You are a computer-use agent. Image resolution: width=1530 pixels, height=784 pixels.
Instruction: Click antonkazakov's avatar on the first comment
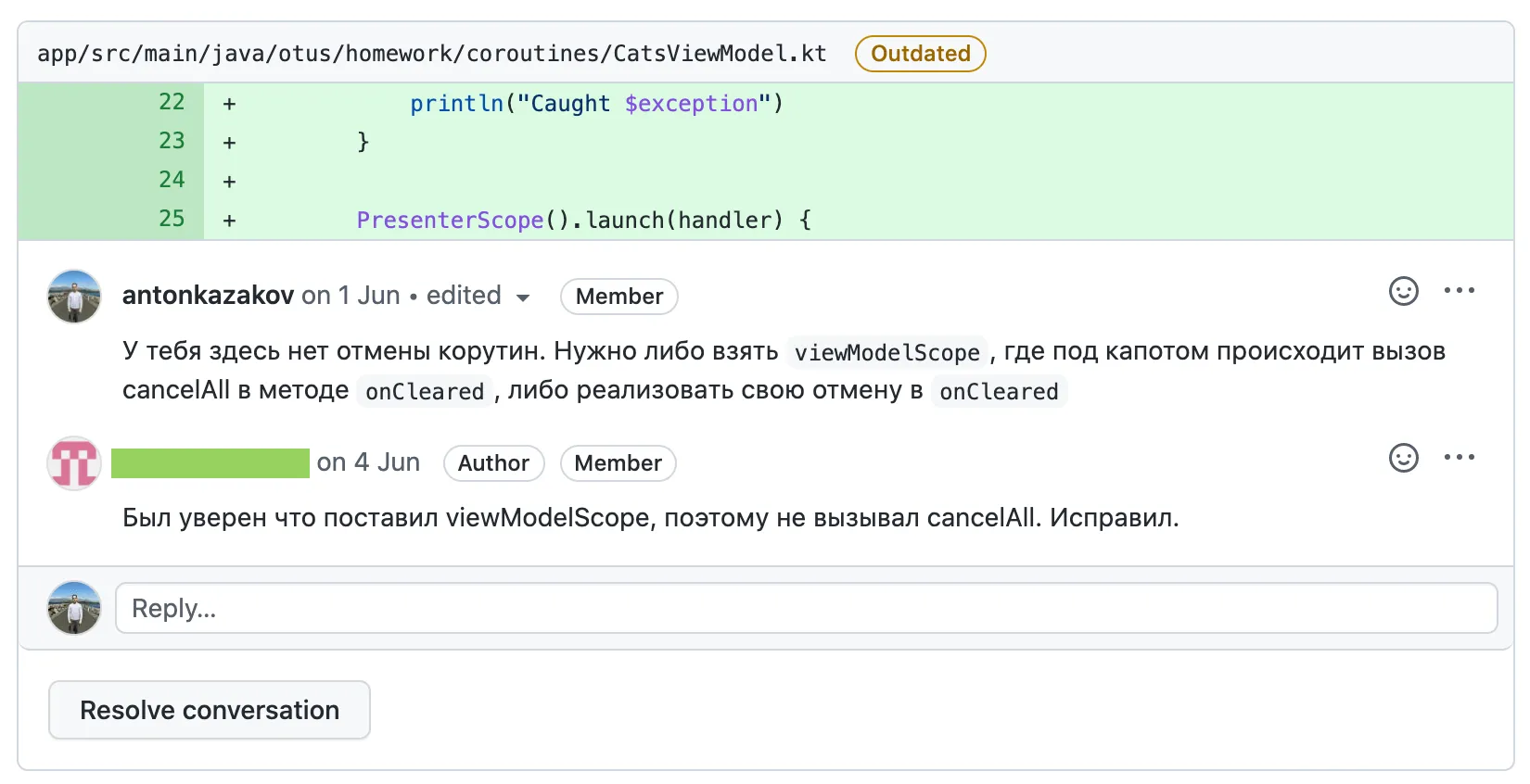click(x=74, y=297)
